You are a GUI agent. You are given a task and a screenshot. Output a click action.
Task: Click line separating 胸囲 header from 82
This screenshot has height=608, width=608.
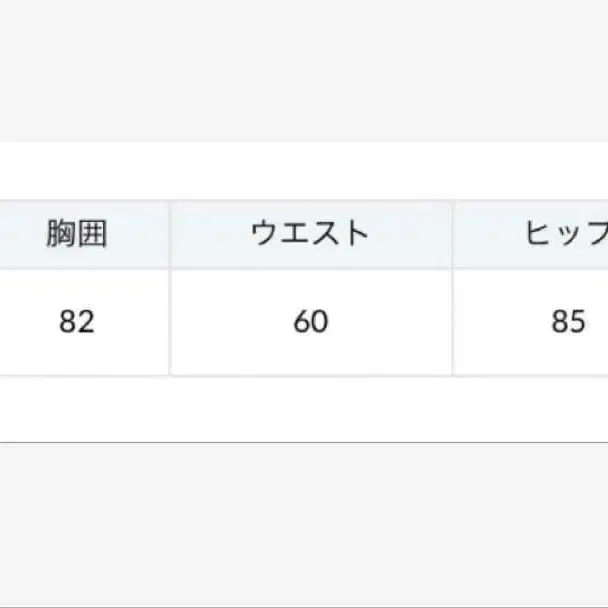[77, 268]
